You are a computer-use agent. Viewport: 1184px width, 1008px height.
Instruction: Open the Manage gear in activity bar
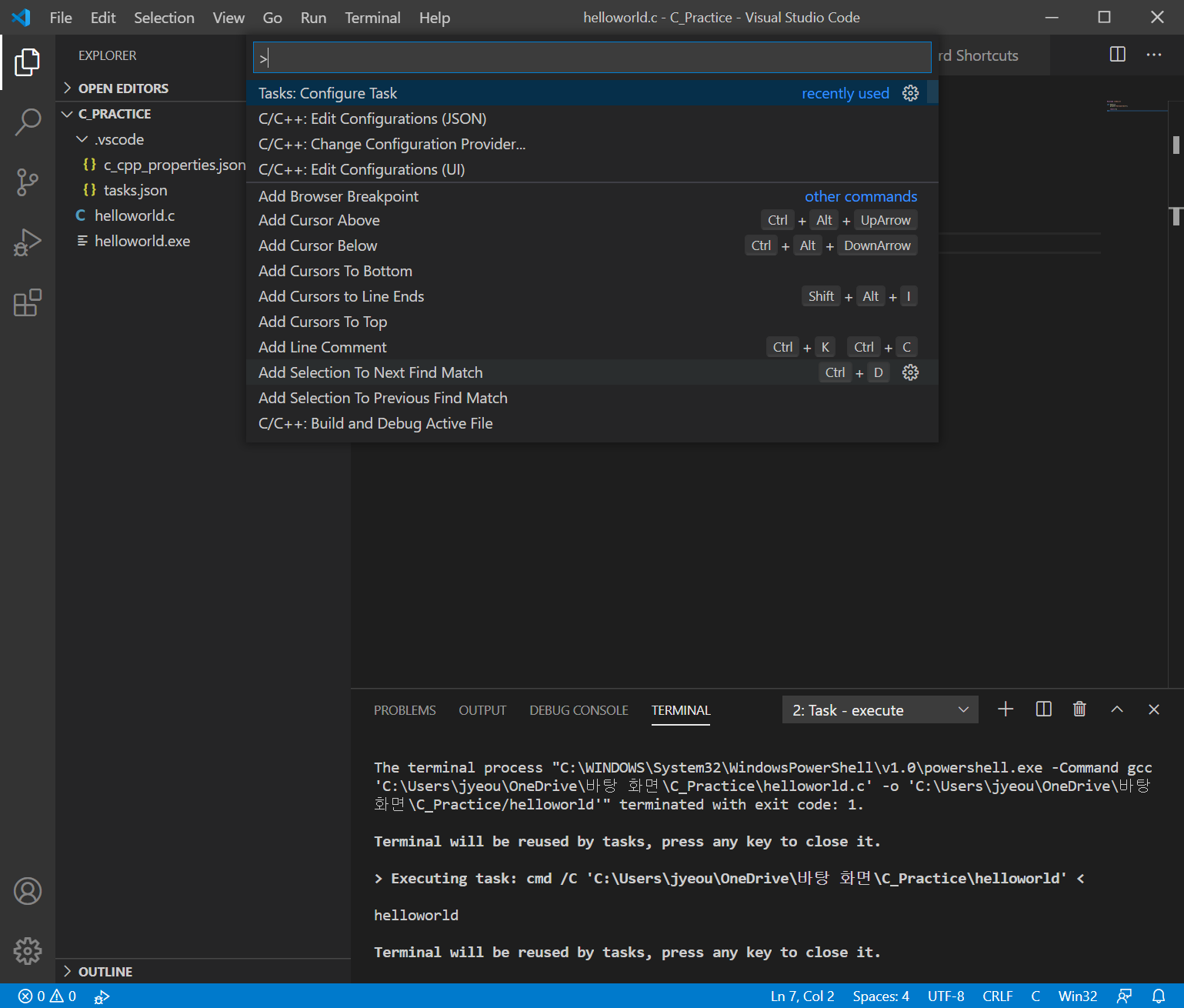28,951
